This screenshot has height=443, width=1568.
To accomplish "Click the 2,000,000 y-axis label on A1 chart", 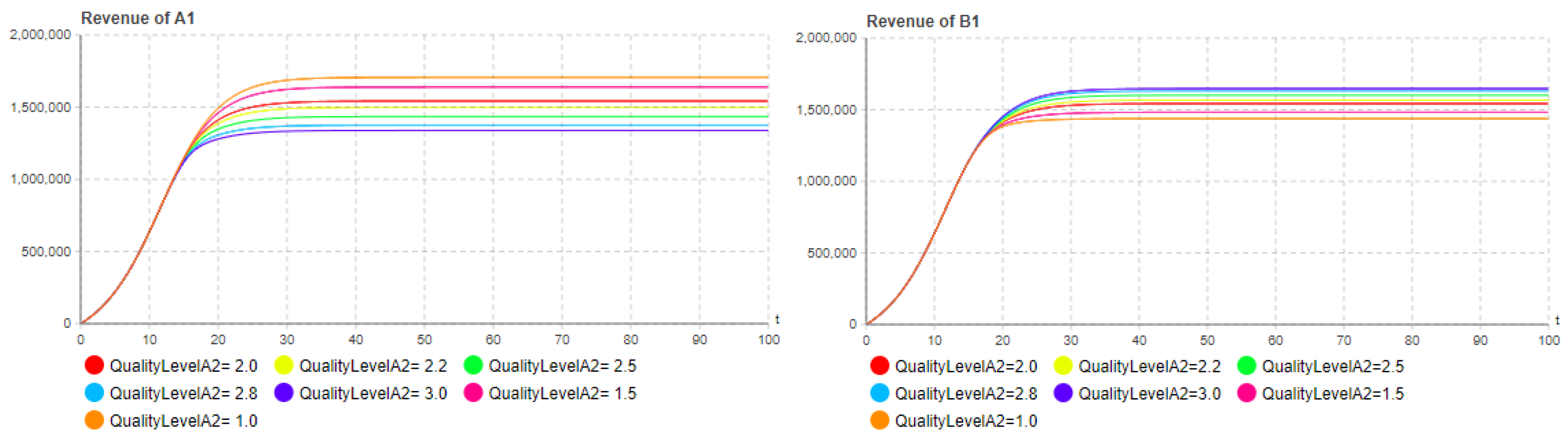I will 40,35.
